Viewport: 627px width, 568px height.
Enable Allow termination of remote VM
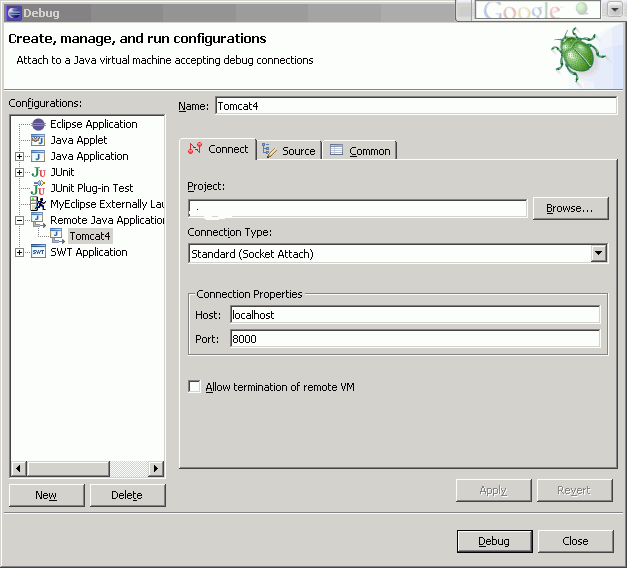(194, 386)
